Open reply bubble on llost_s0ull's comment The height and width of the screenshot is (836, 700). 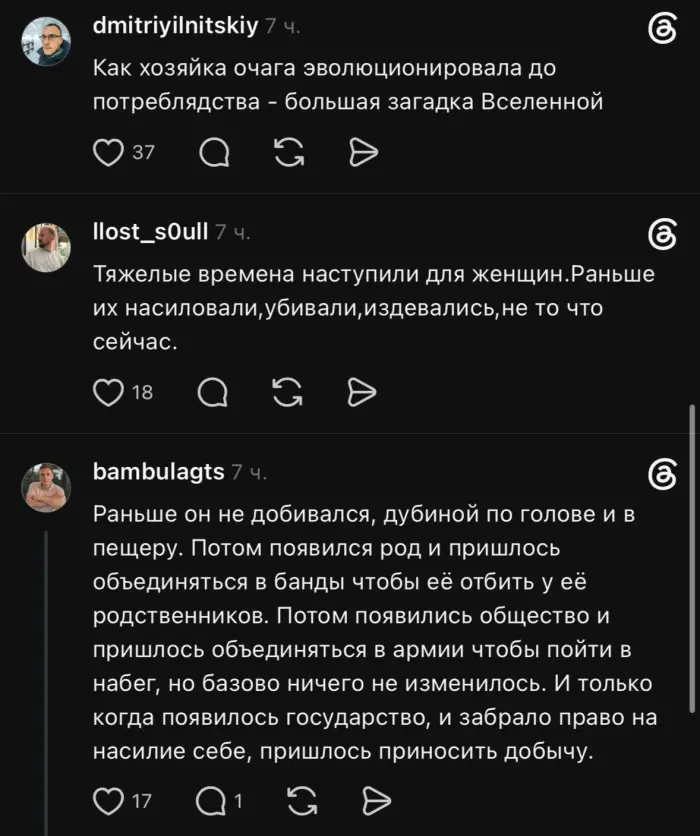213,393
